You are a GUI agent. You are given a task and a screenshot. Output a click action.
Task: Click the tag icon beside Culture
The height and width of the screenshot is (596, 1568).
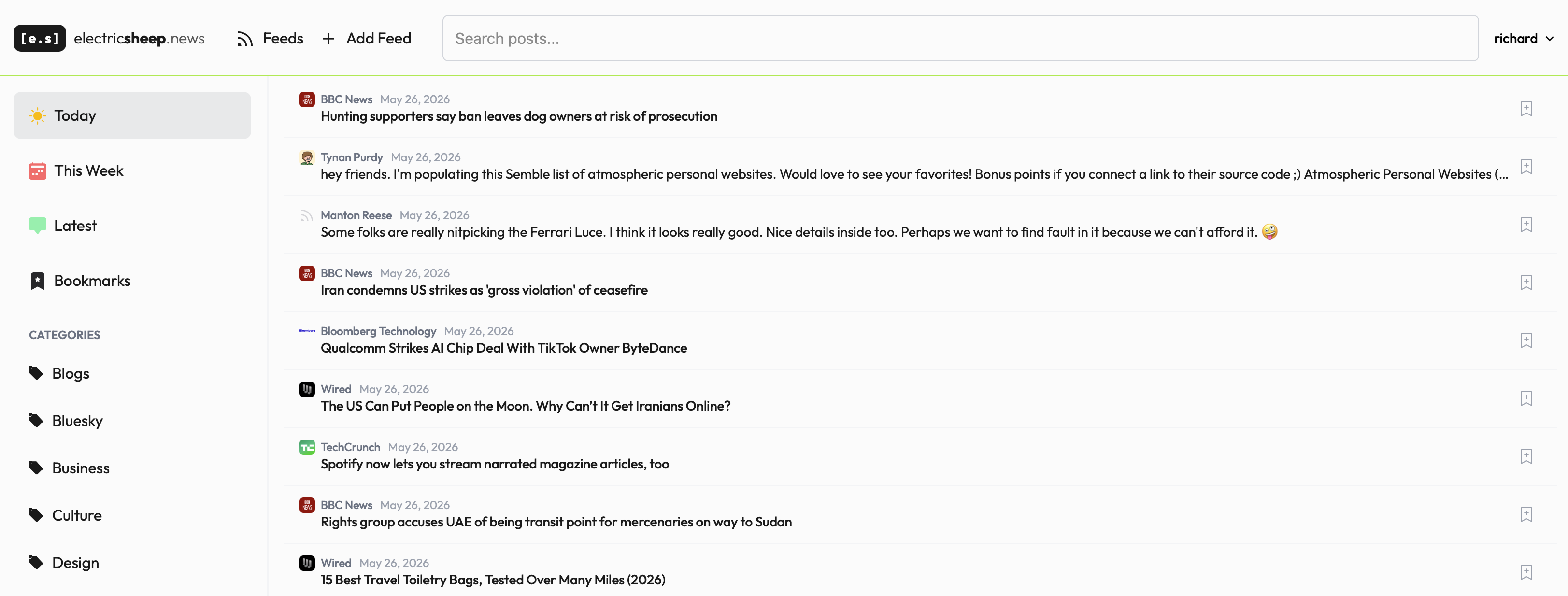point(36,515)
